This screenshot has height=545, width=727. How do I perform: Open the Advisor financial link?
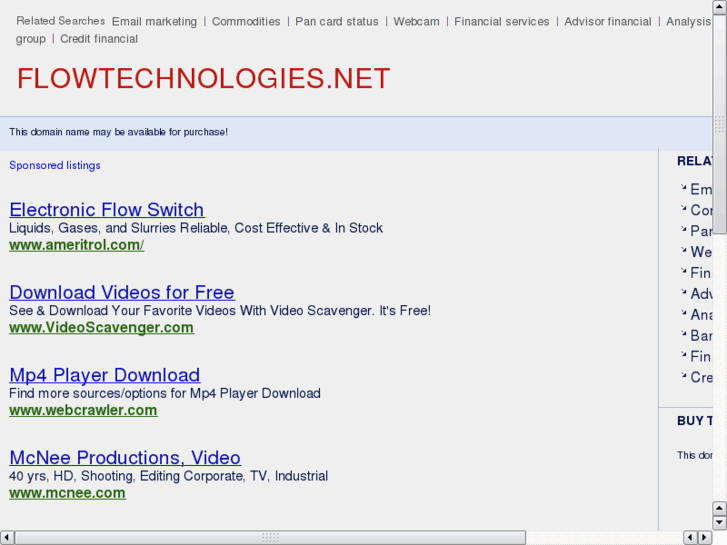pyautogui.click(x=607, y=22)
